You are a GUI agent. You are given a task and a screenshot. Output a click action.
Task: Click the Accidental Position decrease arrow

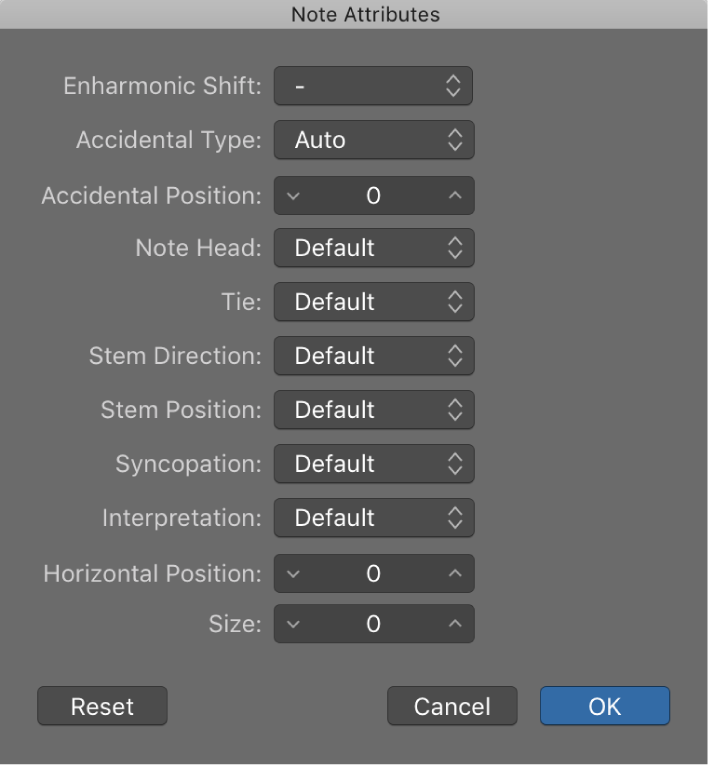293,196
